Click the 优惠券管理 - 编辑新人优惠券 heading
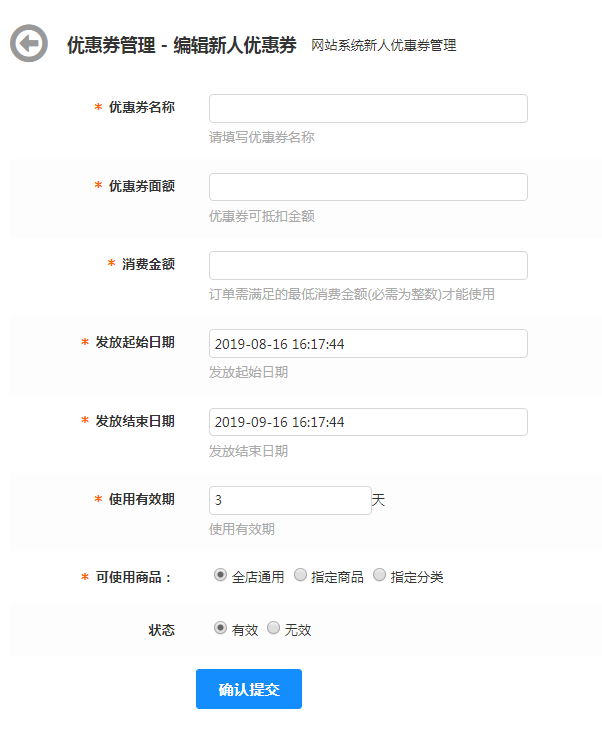Viewport: 602px width, 753px height. tap(181, 45)
